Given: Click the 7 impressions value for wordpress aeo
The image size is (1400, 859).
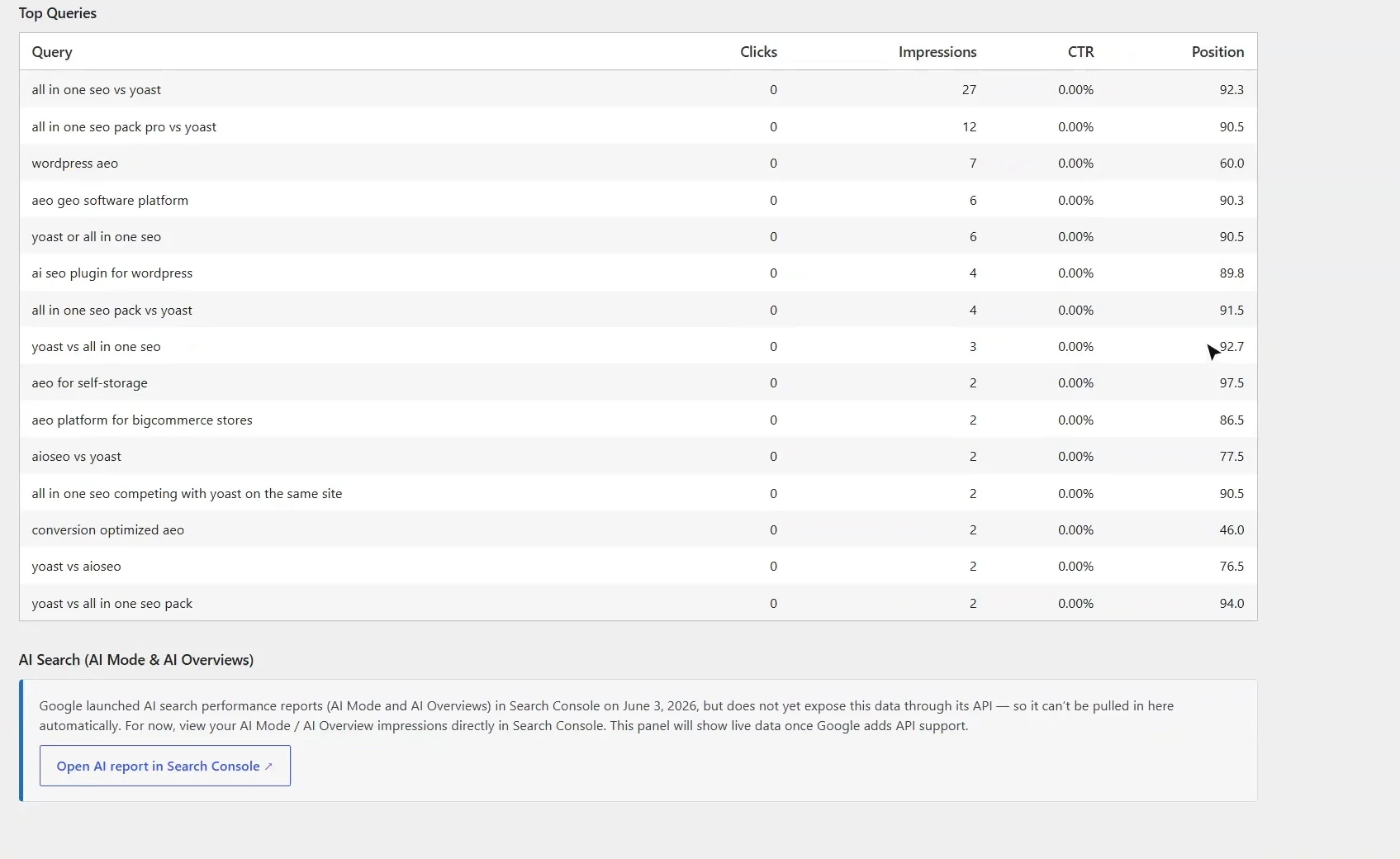Looking at the screenshot, I should (x=973, y=164).
